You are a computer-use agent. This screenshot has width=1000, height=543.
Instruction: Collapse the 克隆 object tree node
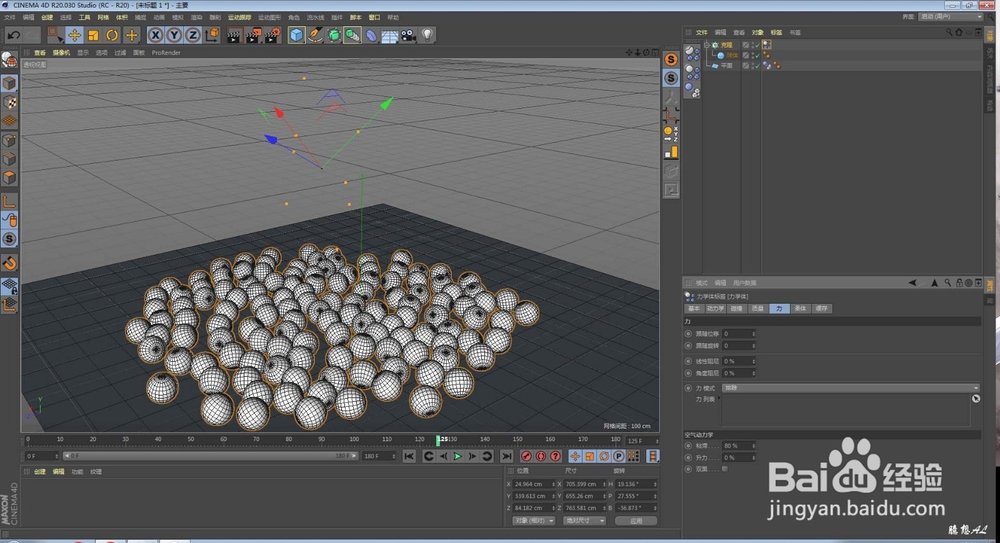point(707,45)
